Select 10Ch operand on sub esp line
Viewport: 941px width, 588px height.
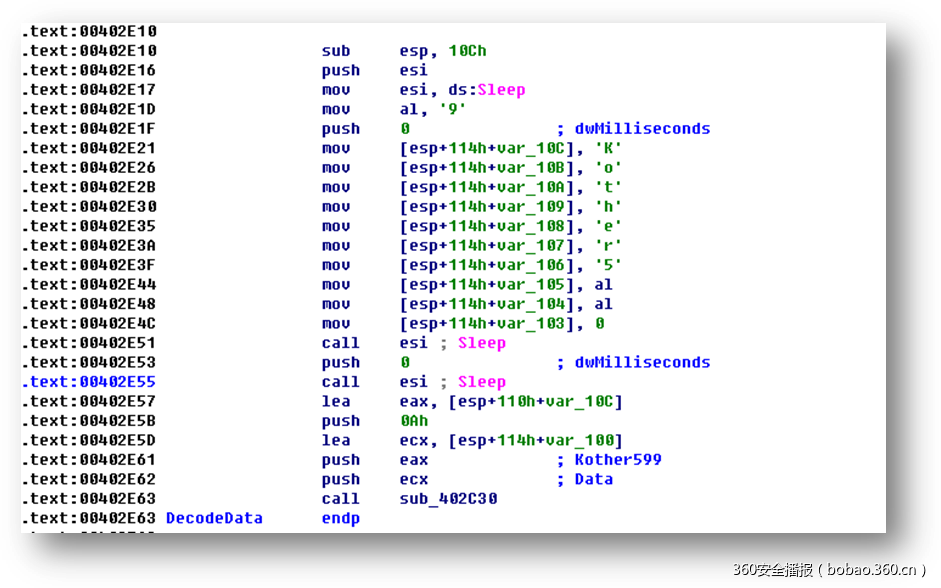467,51
